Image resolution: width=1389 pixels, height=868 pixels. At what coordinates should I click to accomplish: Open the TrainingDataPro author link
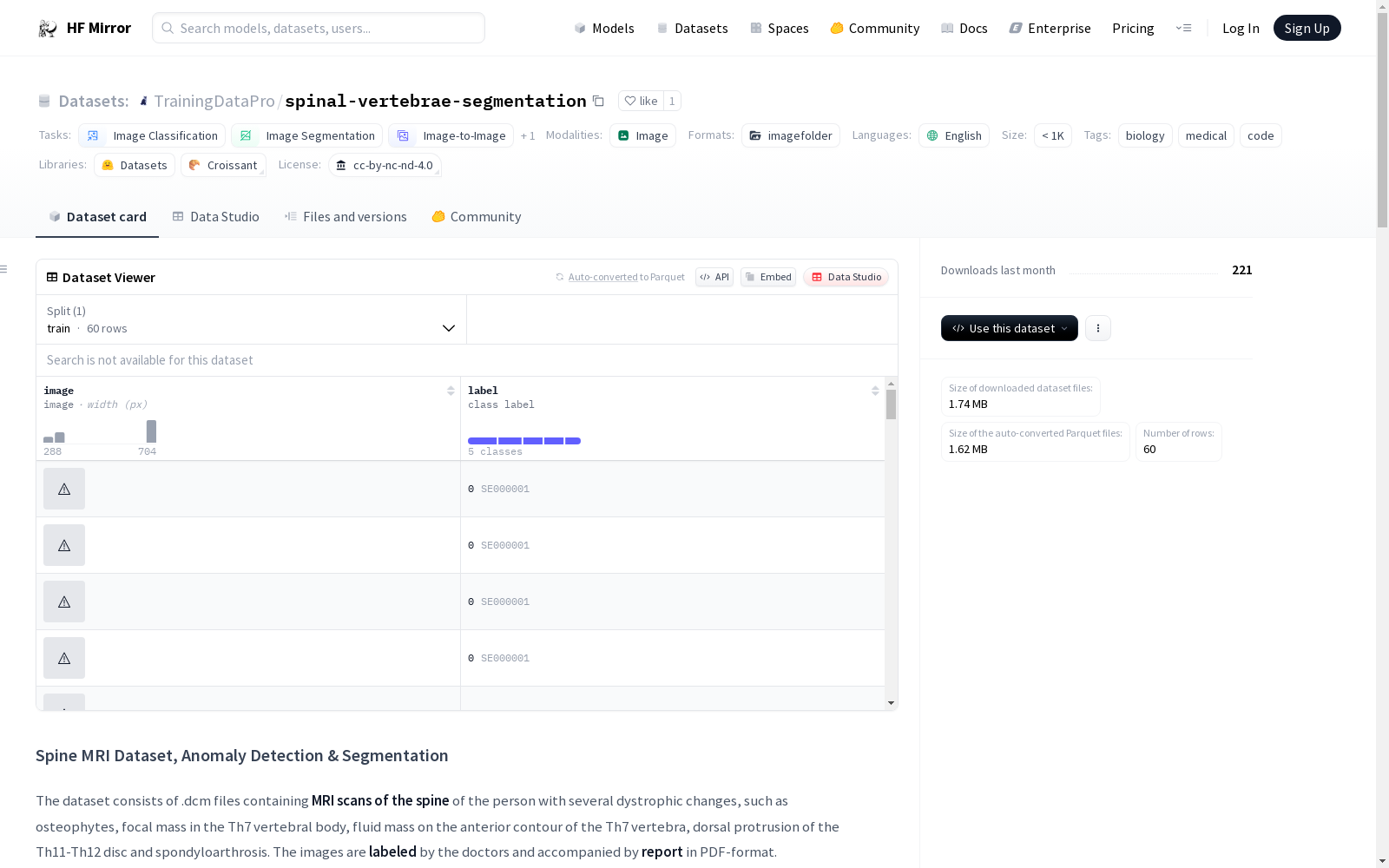coord(214,101)
